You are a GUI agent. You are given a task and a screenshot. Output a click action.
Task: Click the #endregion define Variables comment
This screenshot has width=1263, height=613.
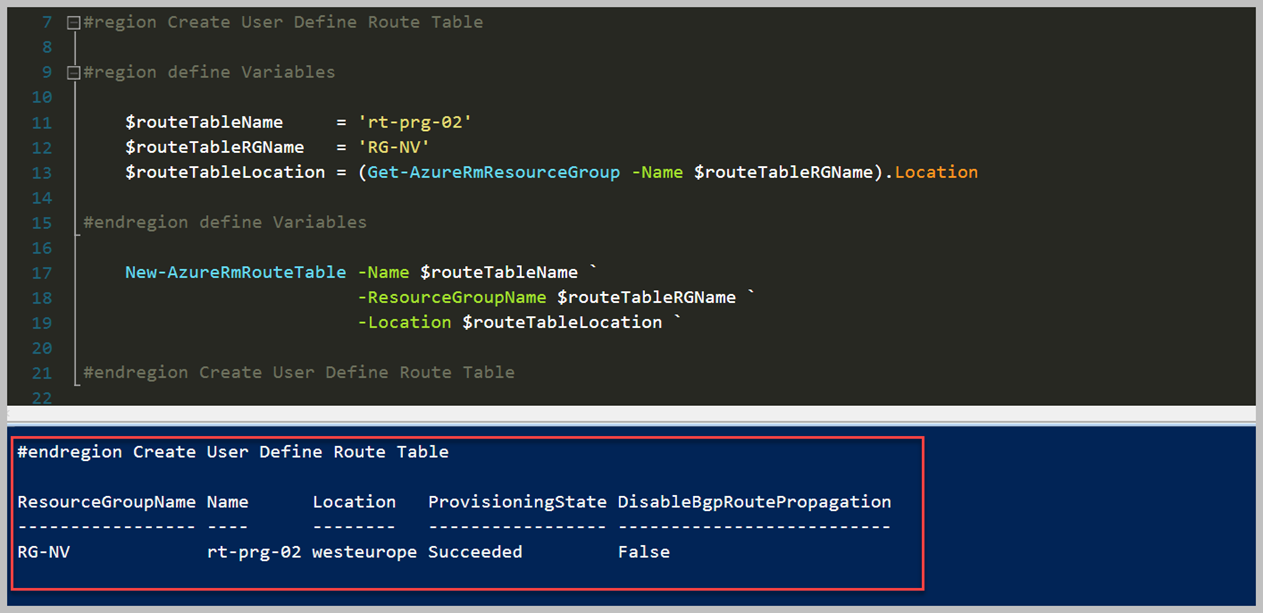[224, 222]
